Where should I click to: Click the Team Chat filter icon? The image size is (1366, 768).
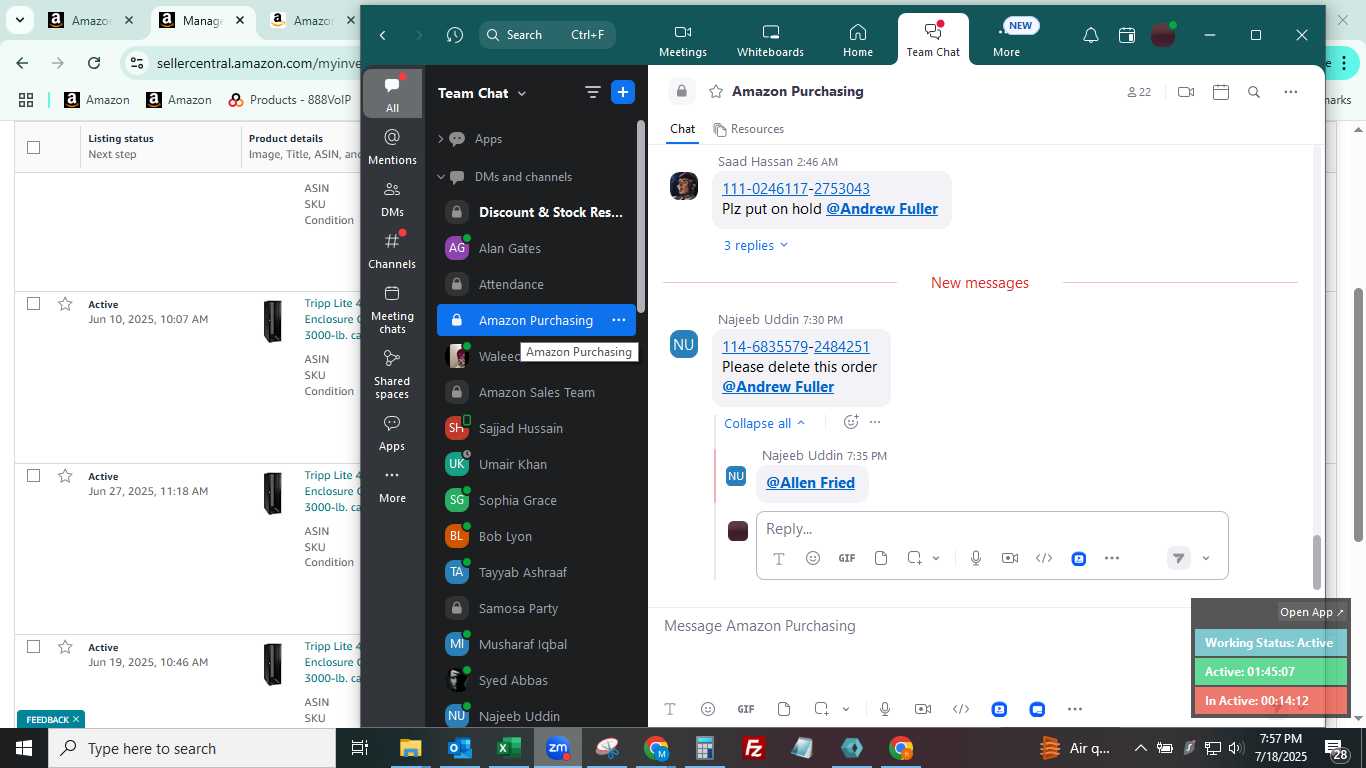(592, 93)
